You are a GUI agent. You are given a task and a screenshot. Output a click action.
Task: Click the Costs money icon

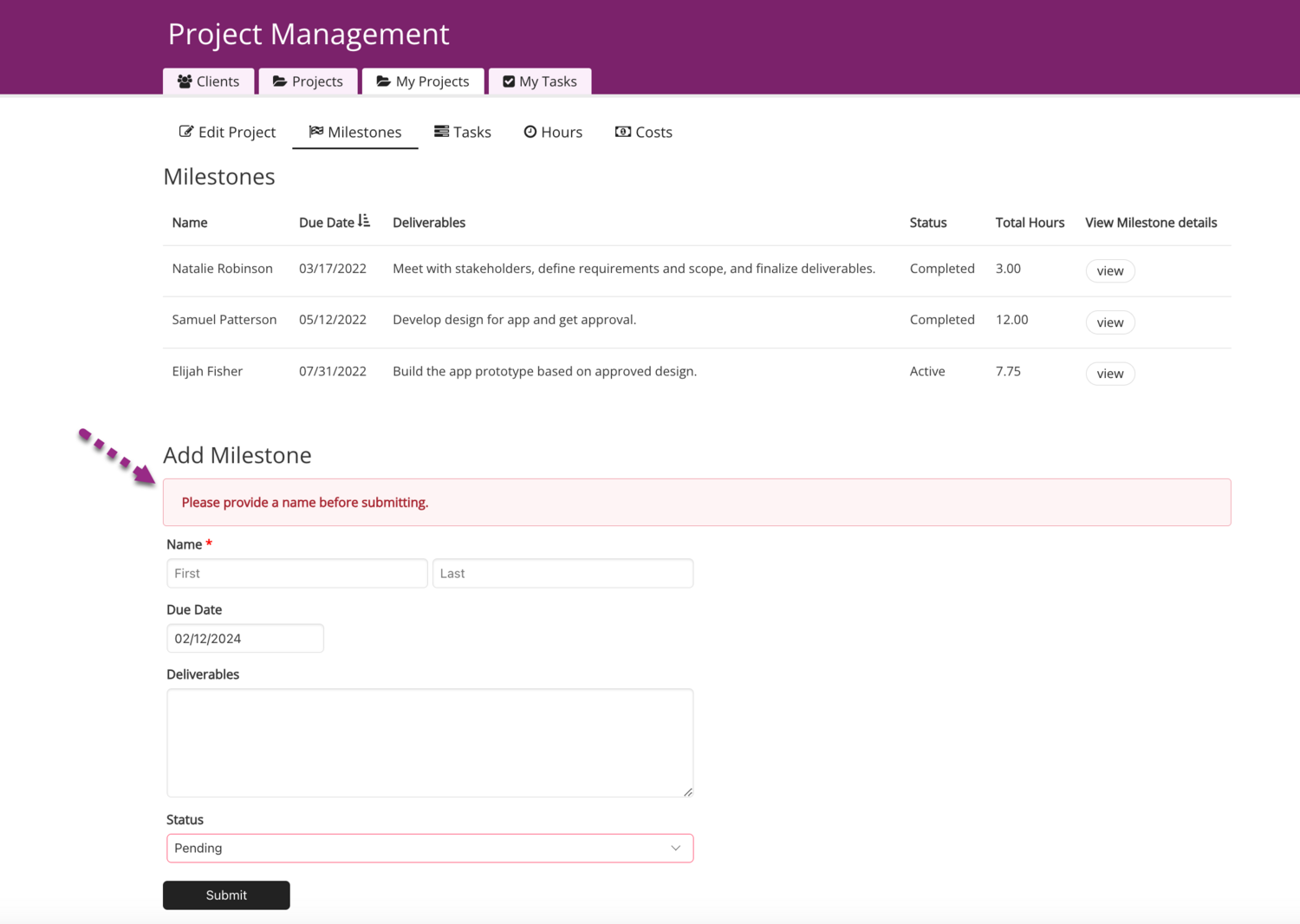click(623, 132)
